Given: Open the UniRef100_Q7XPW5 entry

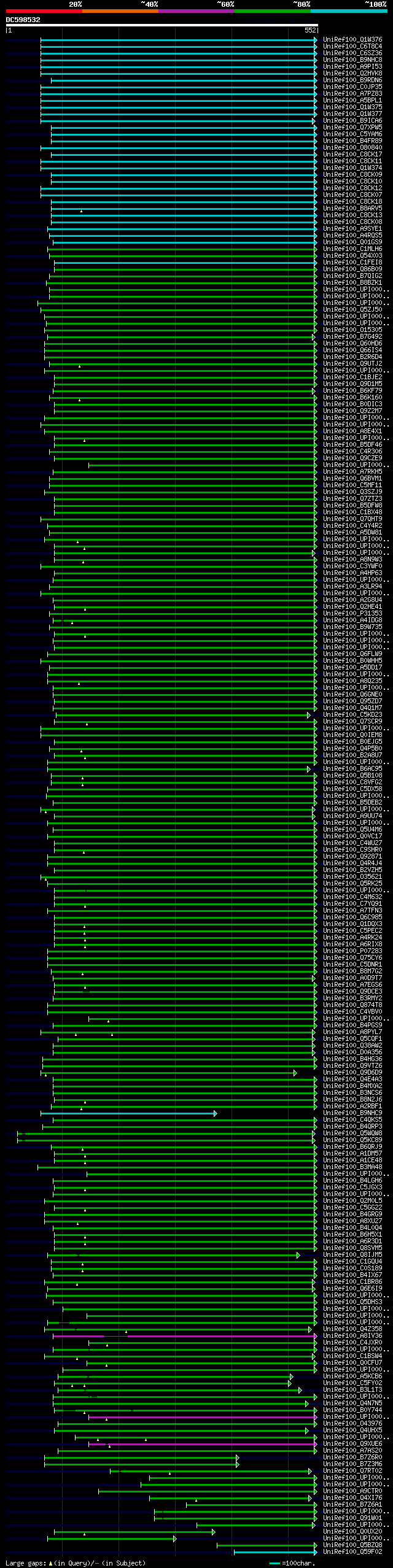Looking at the screenshot, I should tap(352, 127).
